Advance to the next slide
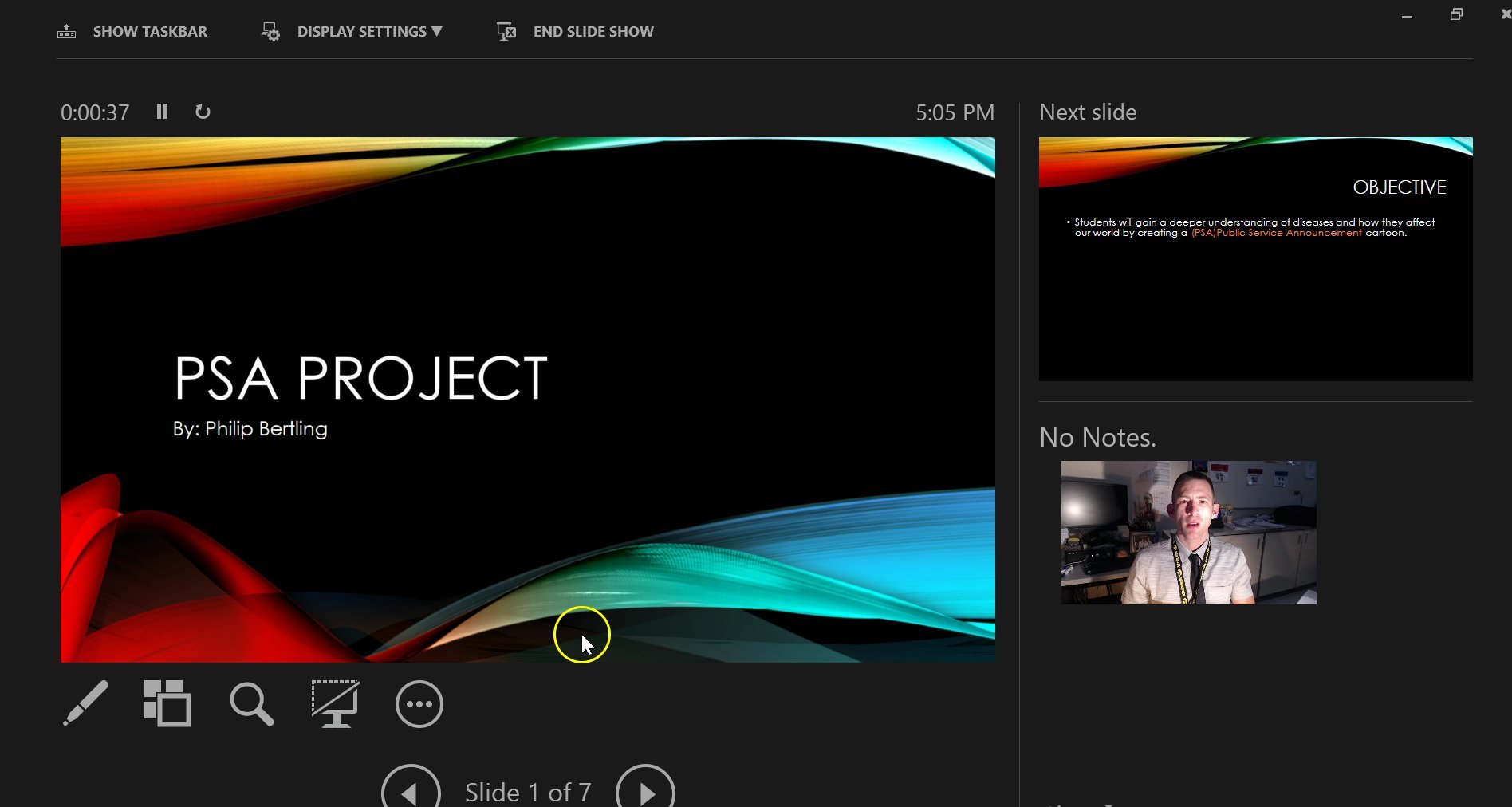 [x=645, y=792]
